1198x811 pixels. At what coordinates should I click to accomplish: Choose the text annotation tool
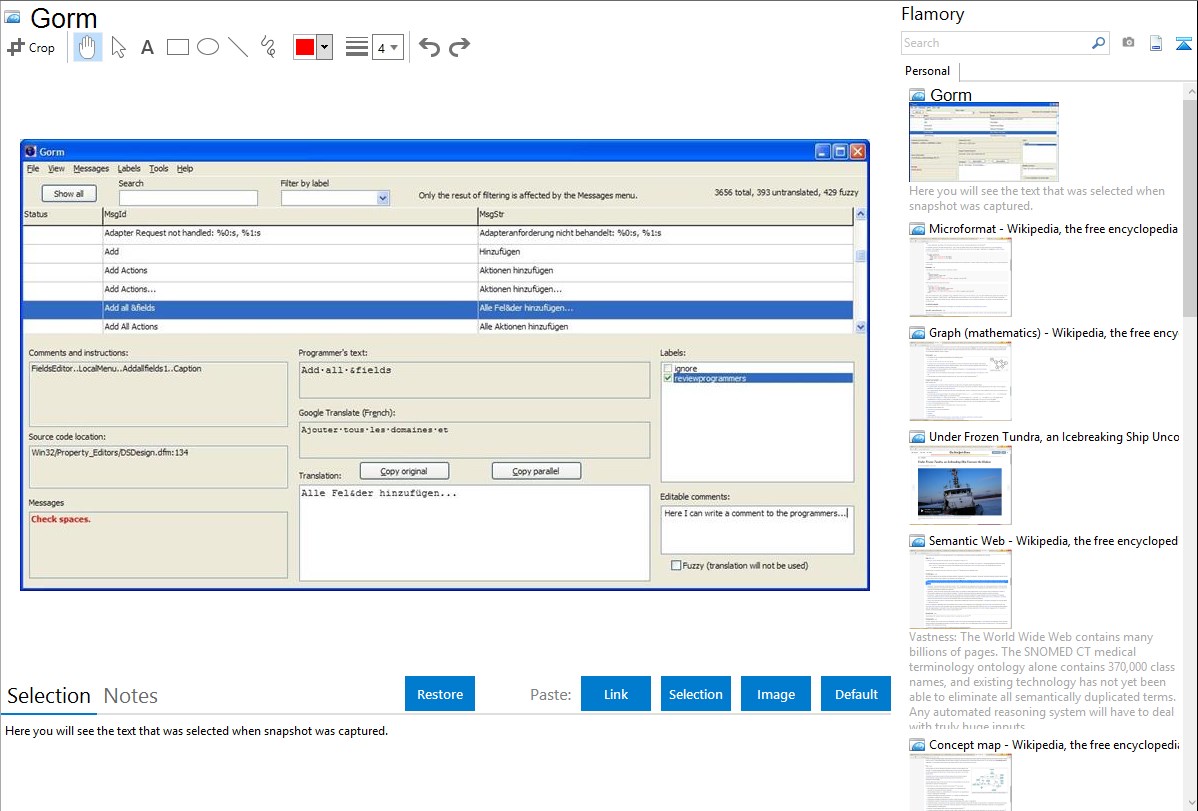click(147, 47)
